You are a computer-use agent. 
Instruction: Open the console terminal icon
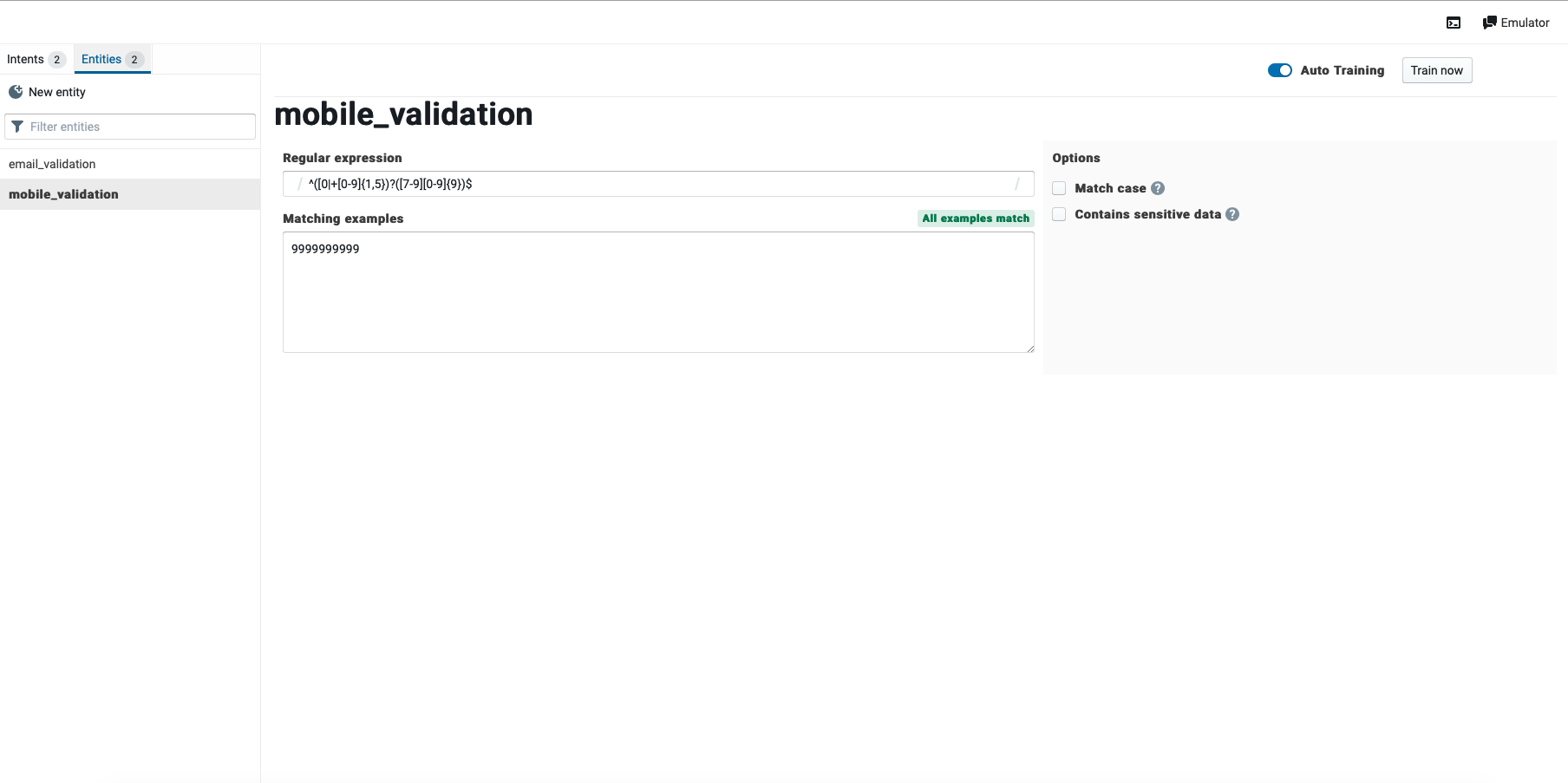tap(1454, 23)
